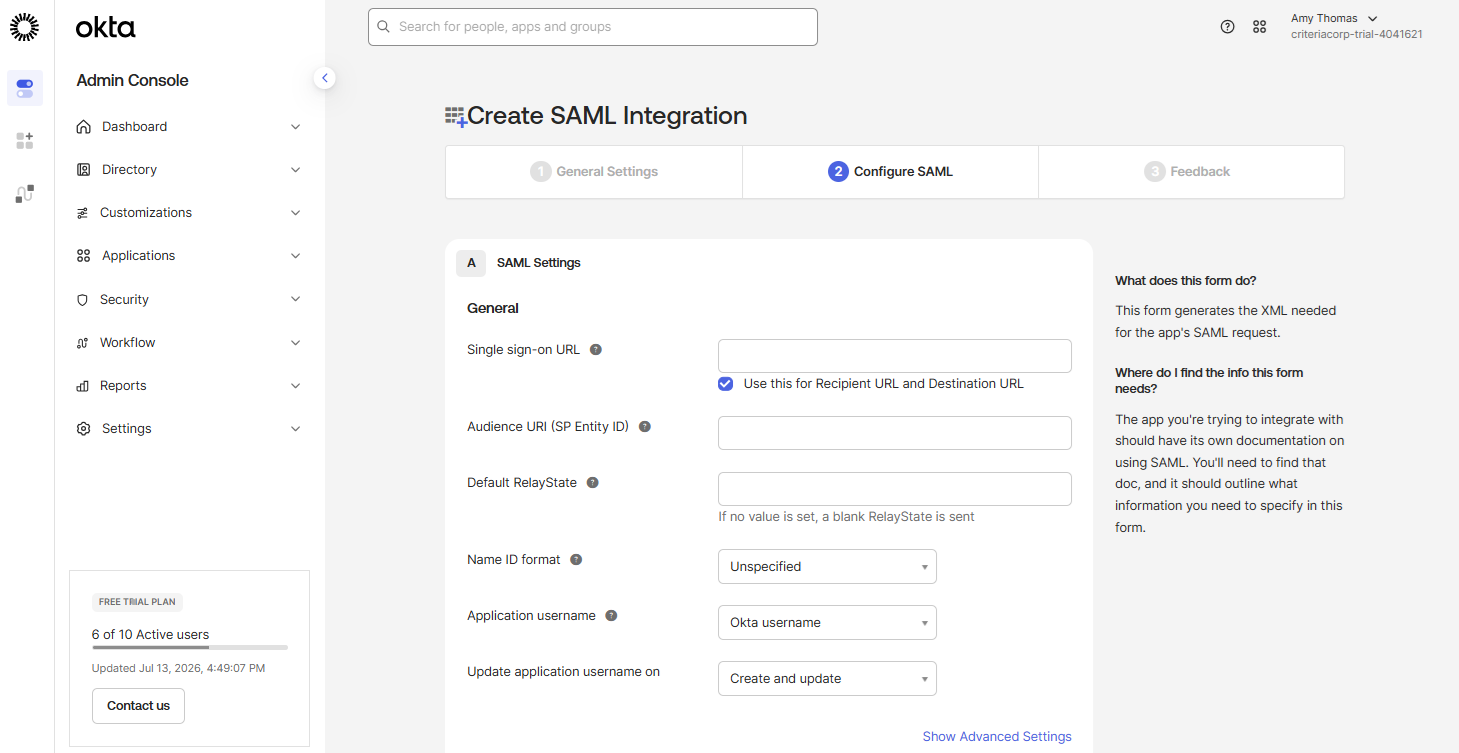Click the search magnifier icon

click(x=383, y=27)
